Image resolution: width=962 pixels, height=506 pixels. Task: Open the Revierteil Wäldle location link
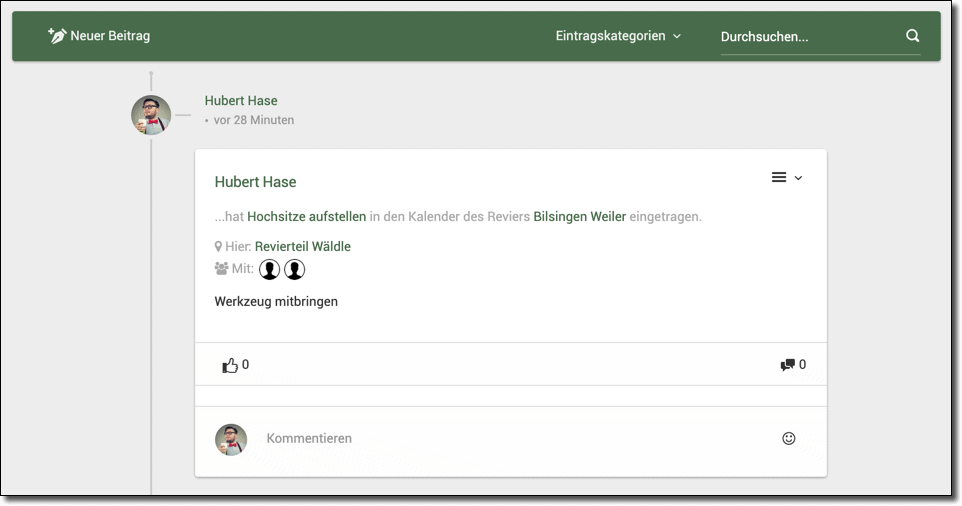(x=302, y=247)
